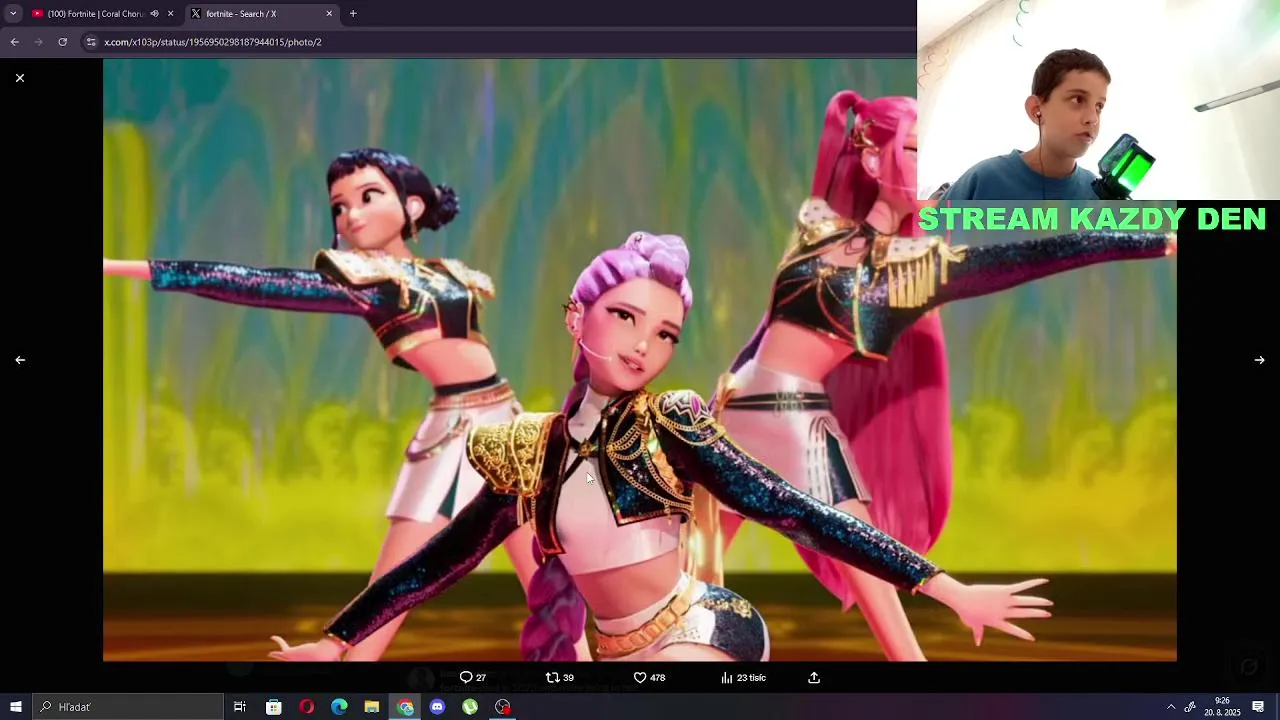This screenshot has height=720, width=1280.
Task: Open Microsoft Edge from taskbar
Action: (x=339, y=707)
